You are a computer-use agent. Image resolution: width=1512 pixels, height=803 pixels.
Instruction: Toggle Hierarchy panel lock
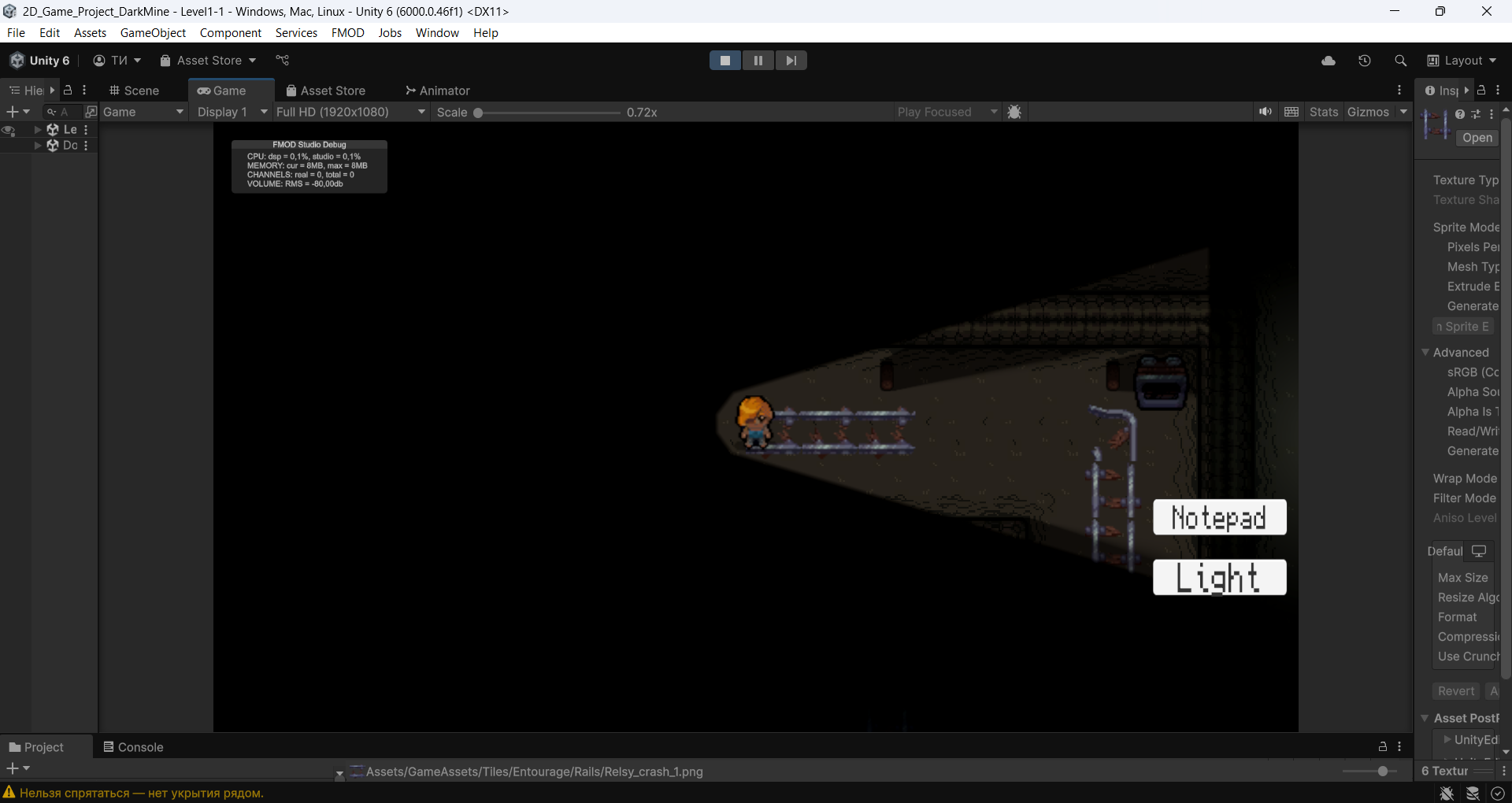68,90
